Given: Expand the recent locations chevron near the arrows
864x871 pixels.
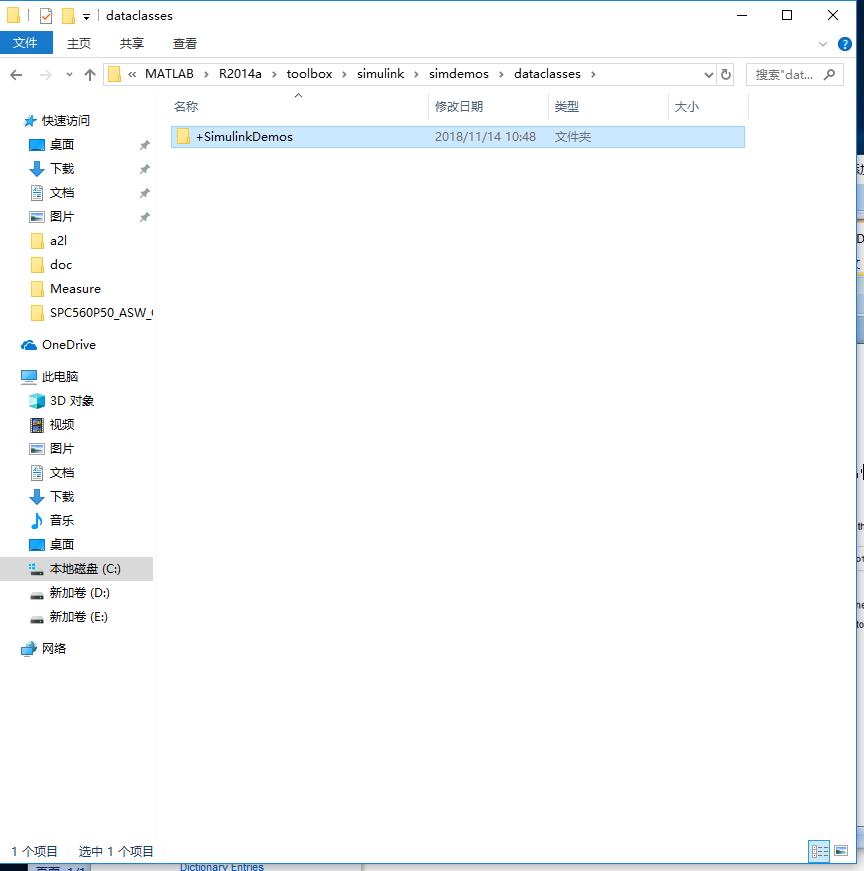Looking at the screenshot, I should pyautogui.click(x=68, y=74).
